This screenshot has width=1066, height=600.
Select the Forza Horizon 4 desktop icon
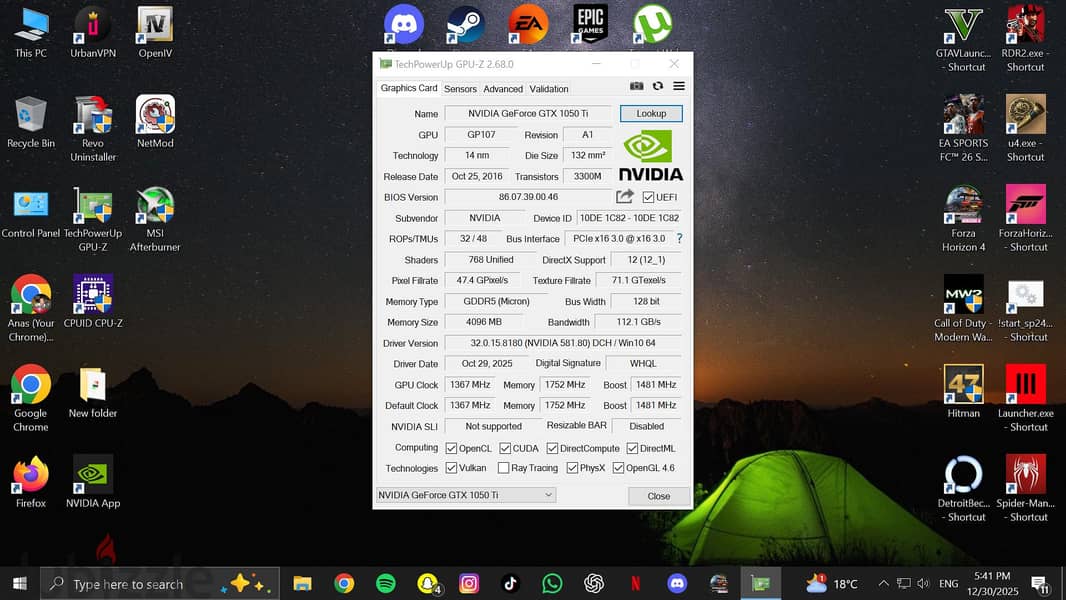pos(963,219)
